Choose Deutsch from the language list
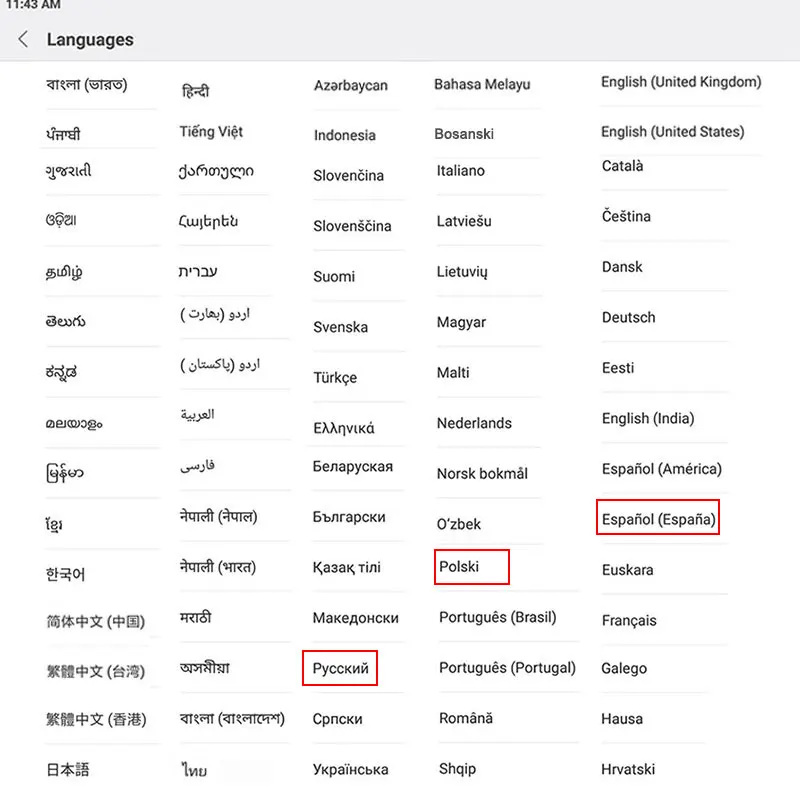Screen dimensions: 800x800 628,317
